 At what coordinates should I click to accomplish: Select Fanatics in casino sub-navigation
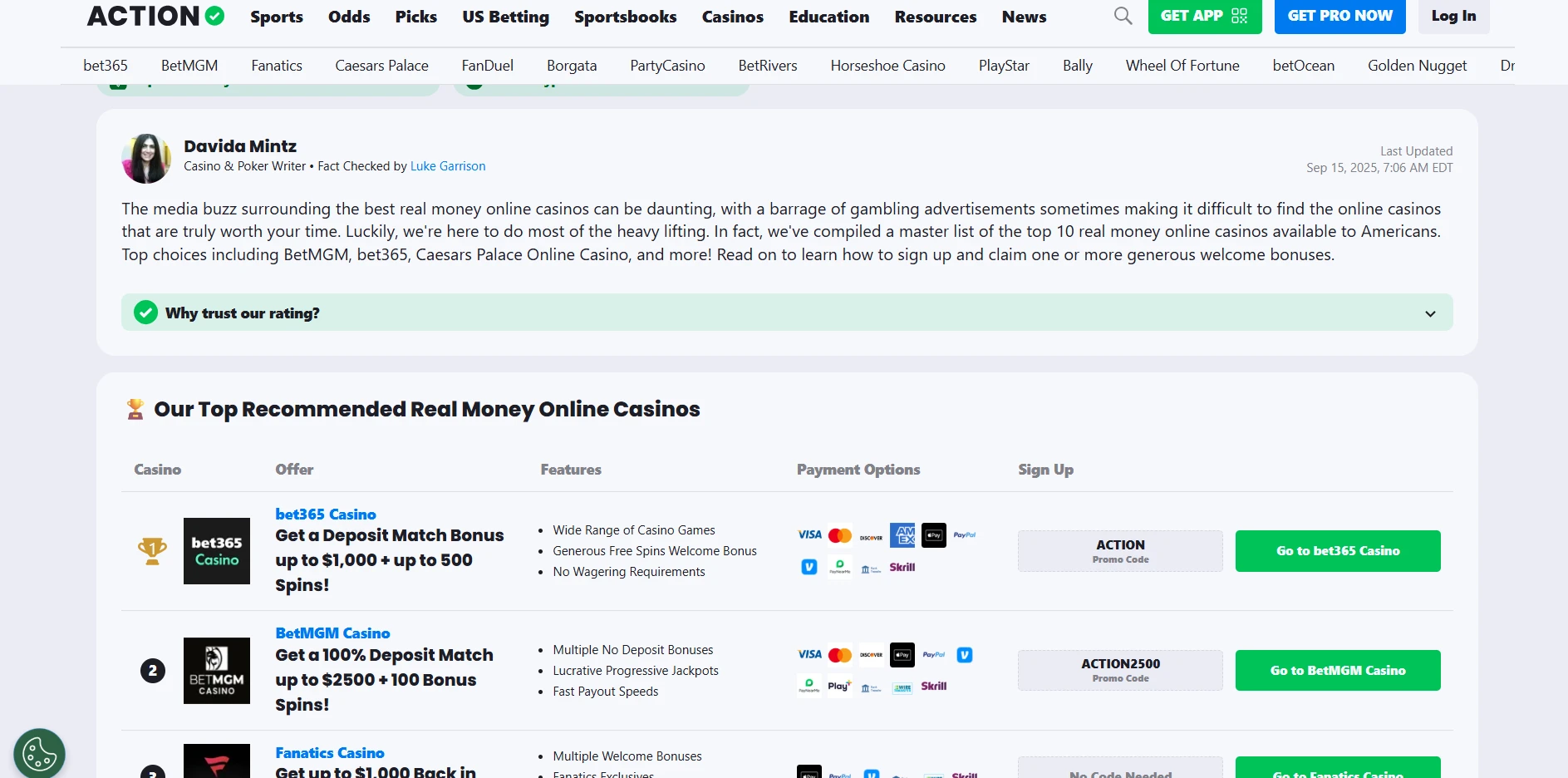(x=277, y=66)
